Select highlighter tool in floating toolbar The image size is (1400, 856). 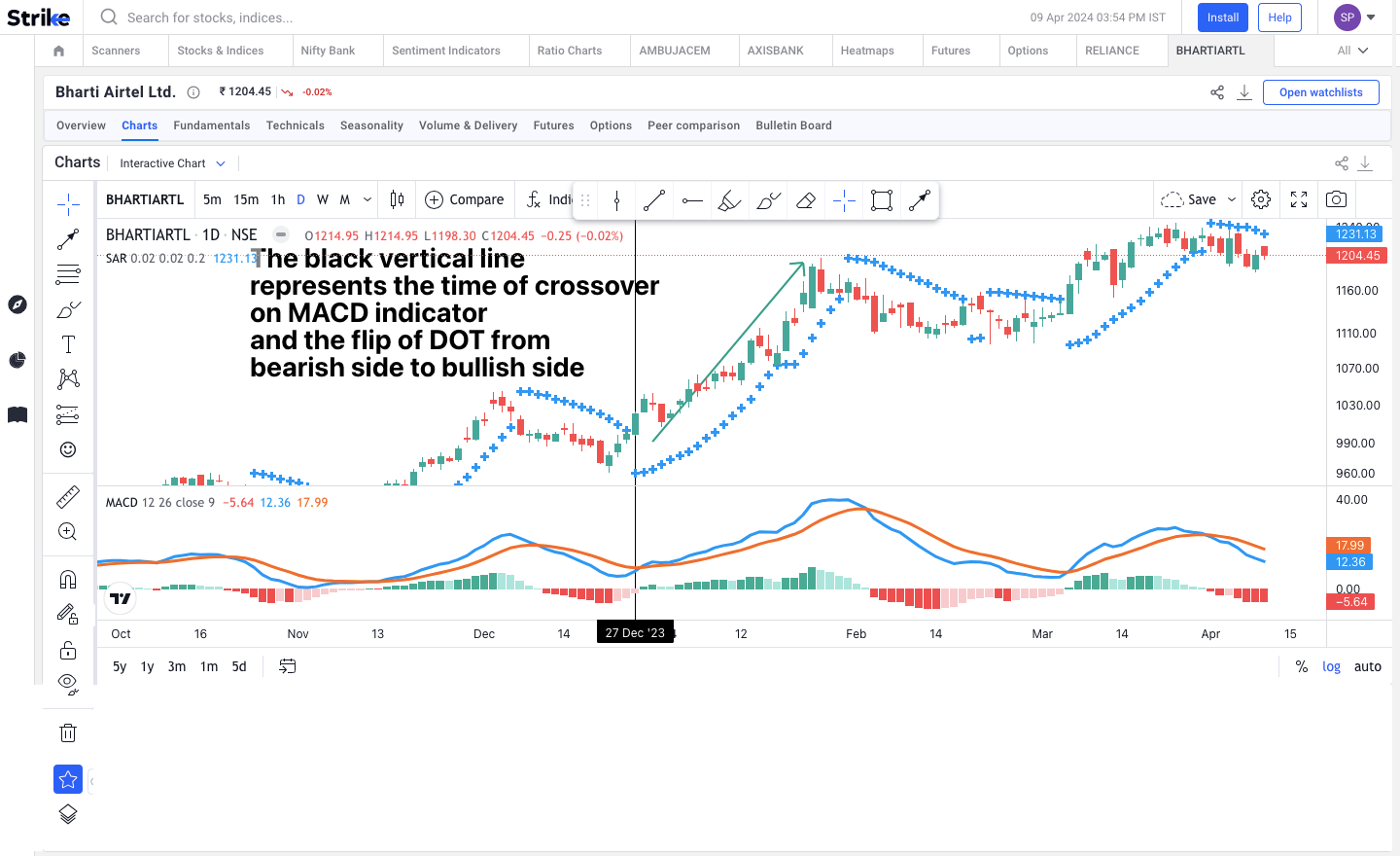(x=730, y=201)
